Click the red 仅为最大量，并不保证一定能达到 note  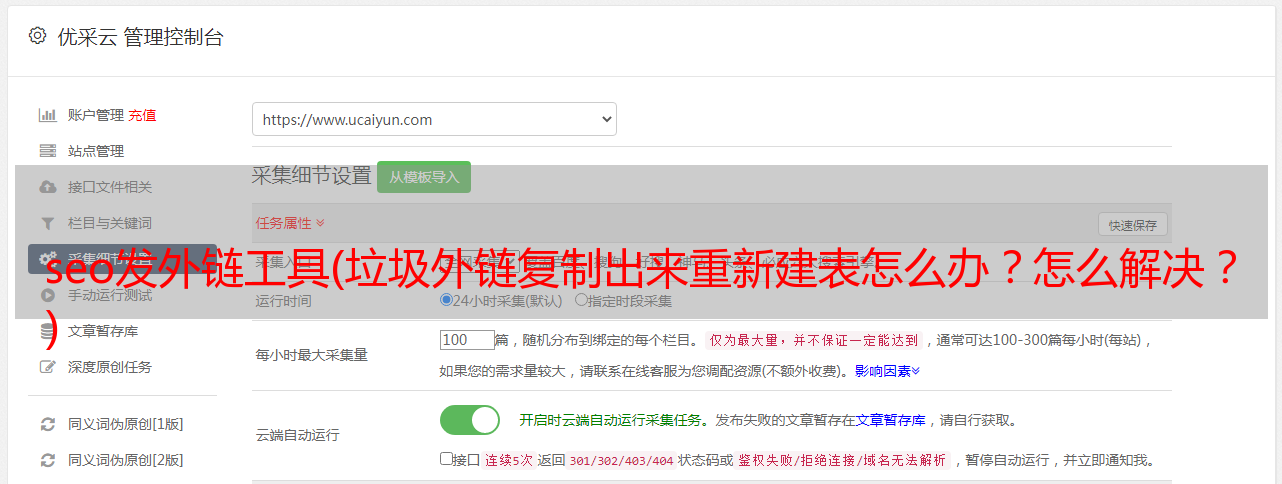point(814,340)
